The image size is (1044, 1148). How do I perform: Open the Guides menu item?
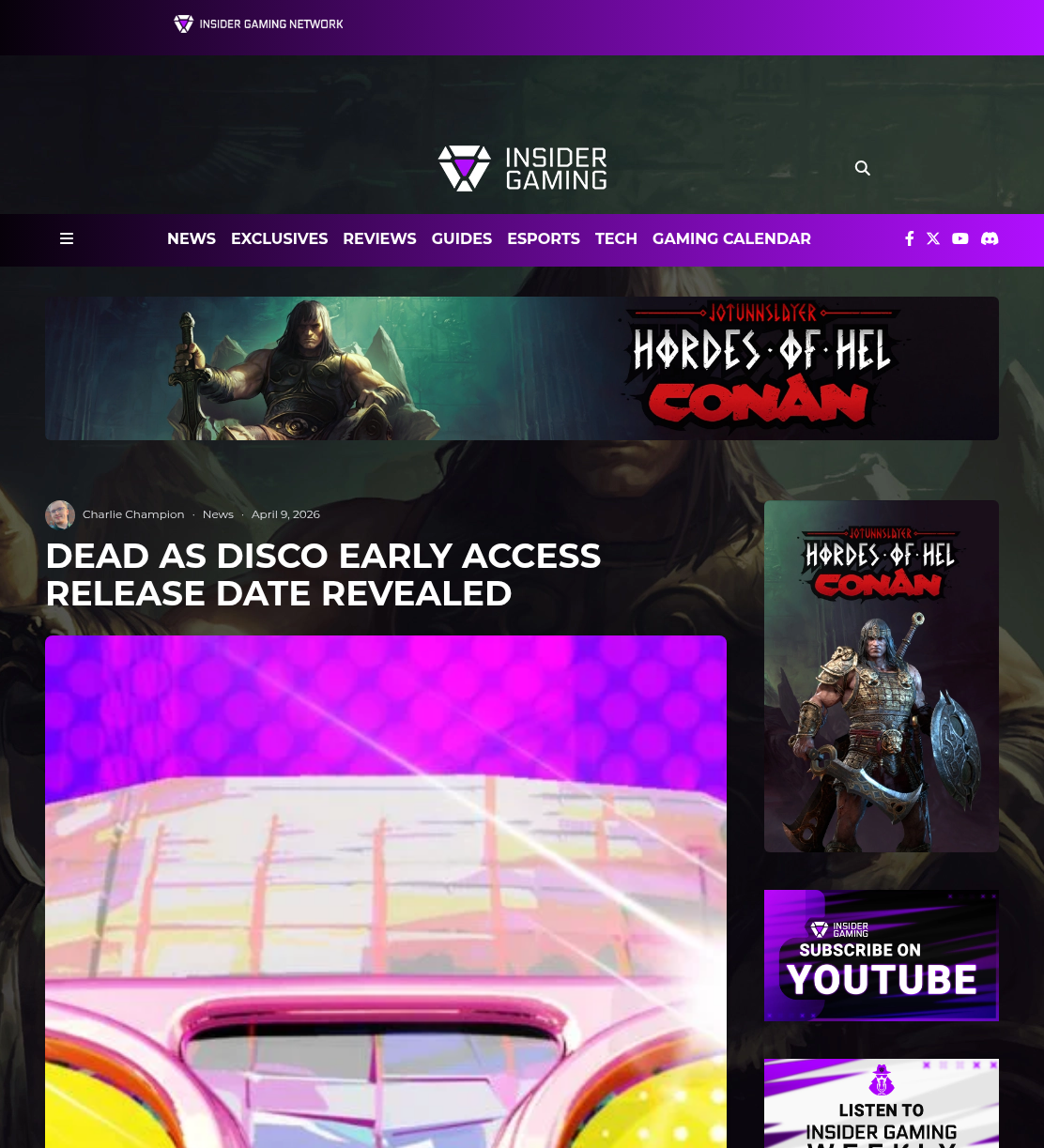tap(462, 239)
